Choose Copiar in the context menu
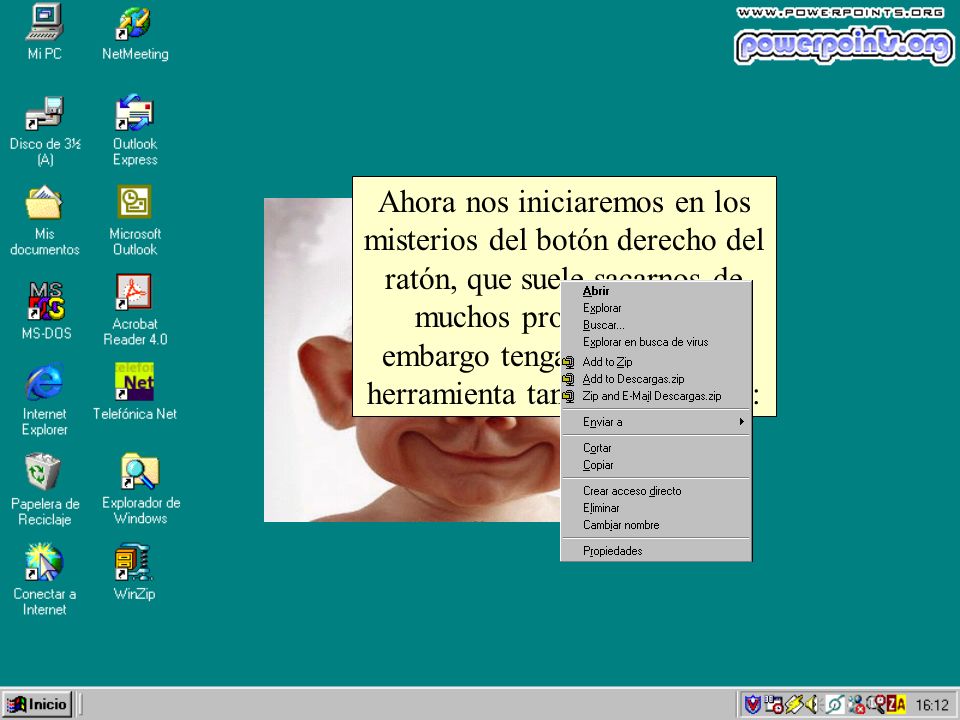 [656, 465]
